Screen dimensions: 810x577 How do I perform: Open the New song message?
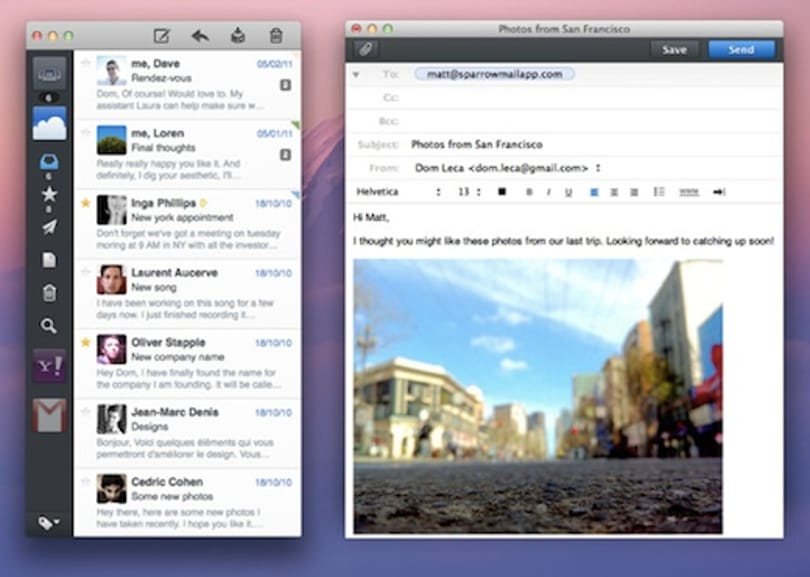tap(188, 294)
